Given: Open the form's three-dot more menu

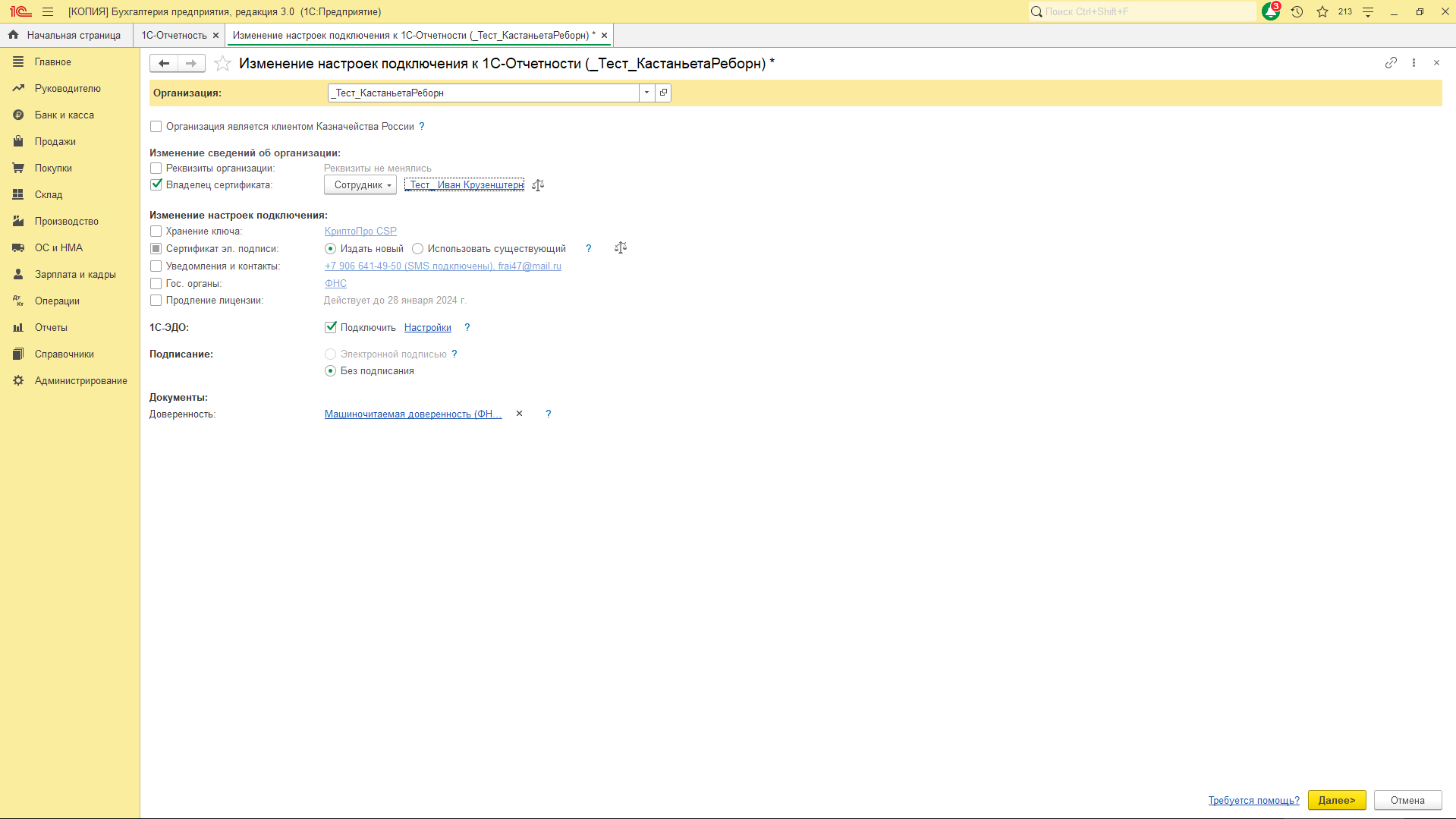Looking at the screenshot, I should [x=1414, y=63].
